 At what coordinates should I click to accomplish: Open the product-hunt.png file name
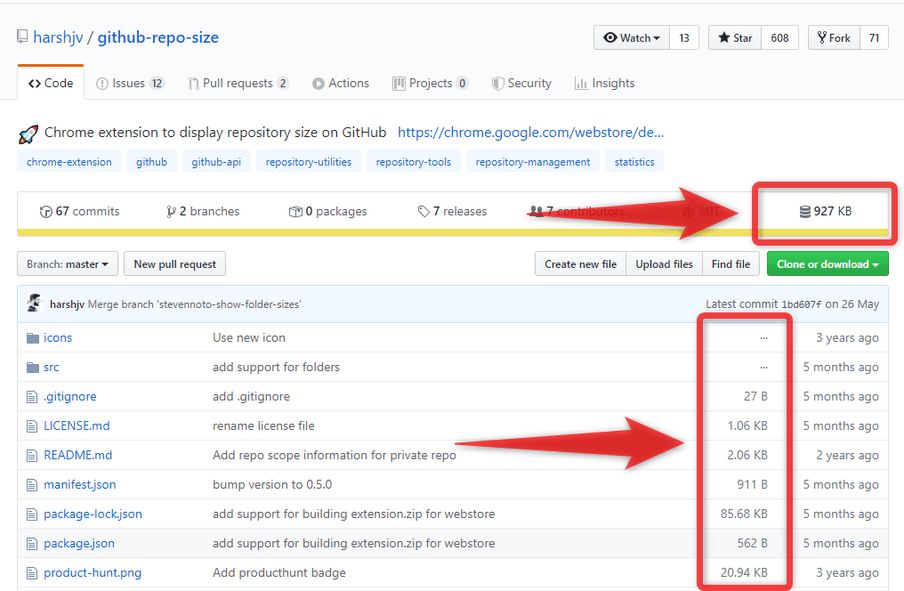click(x=92, y=573)
